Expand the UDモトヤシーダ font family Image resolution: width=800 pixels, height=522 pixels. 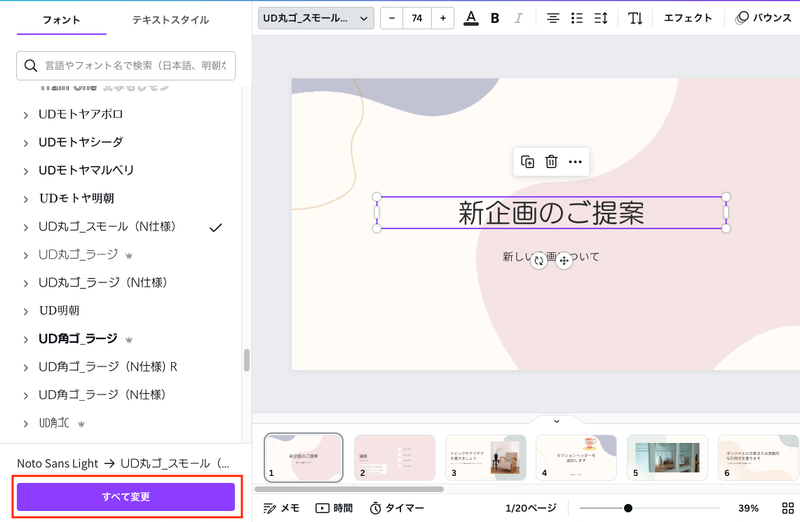tap(26, 143)
